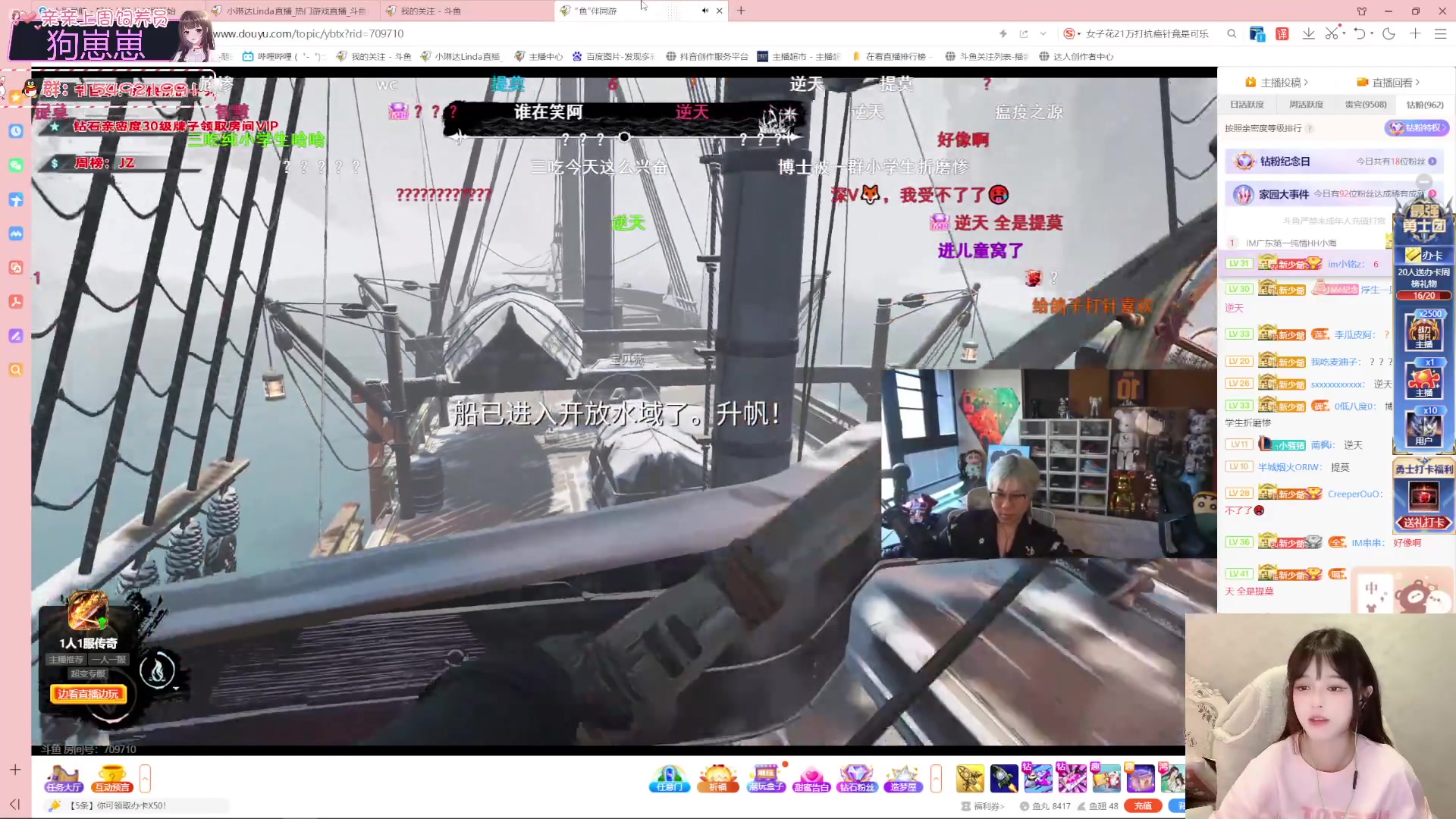Click the search magnifier in the search box
Viewport: 1456px width, 819px height.
pyautogui.click(x=1232, y=34)
